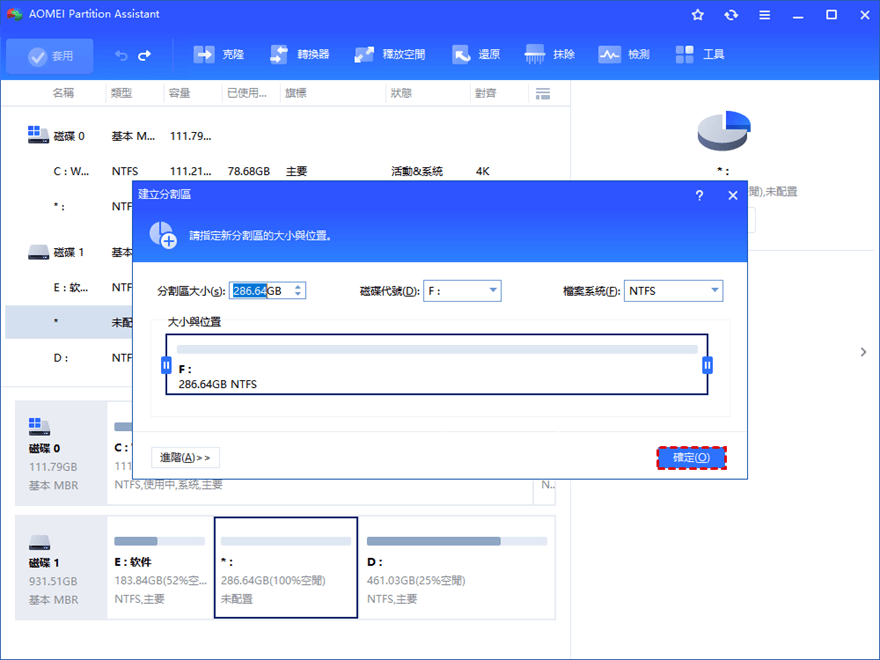
Task: Confirm with the OK (確定) button
Action: 691,458
